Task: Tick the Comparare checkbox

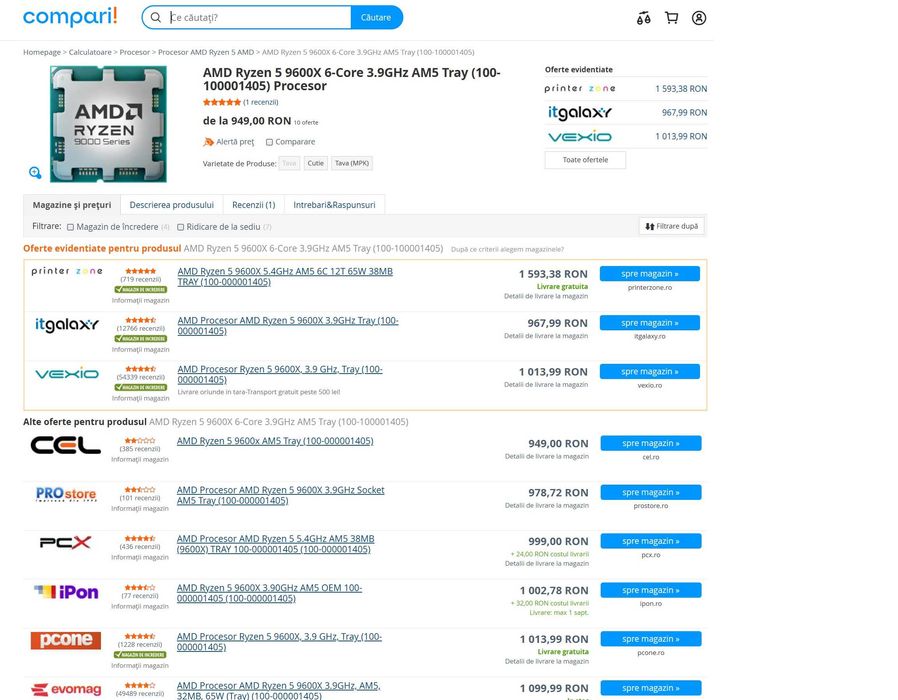Action: (x=269, y=142)
